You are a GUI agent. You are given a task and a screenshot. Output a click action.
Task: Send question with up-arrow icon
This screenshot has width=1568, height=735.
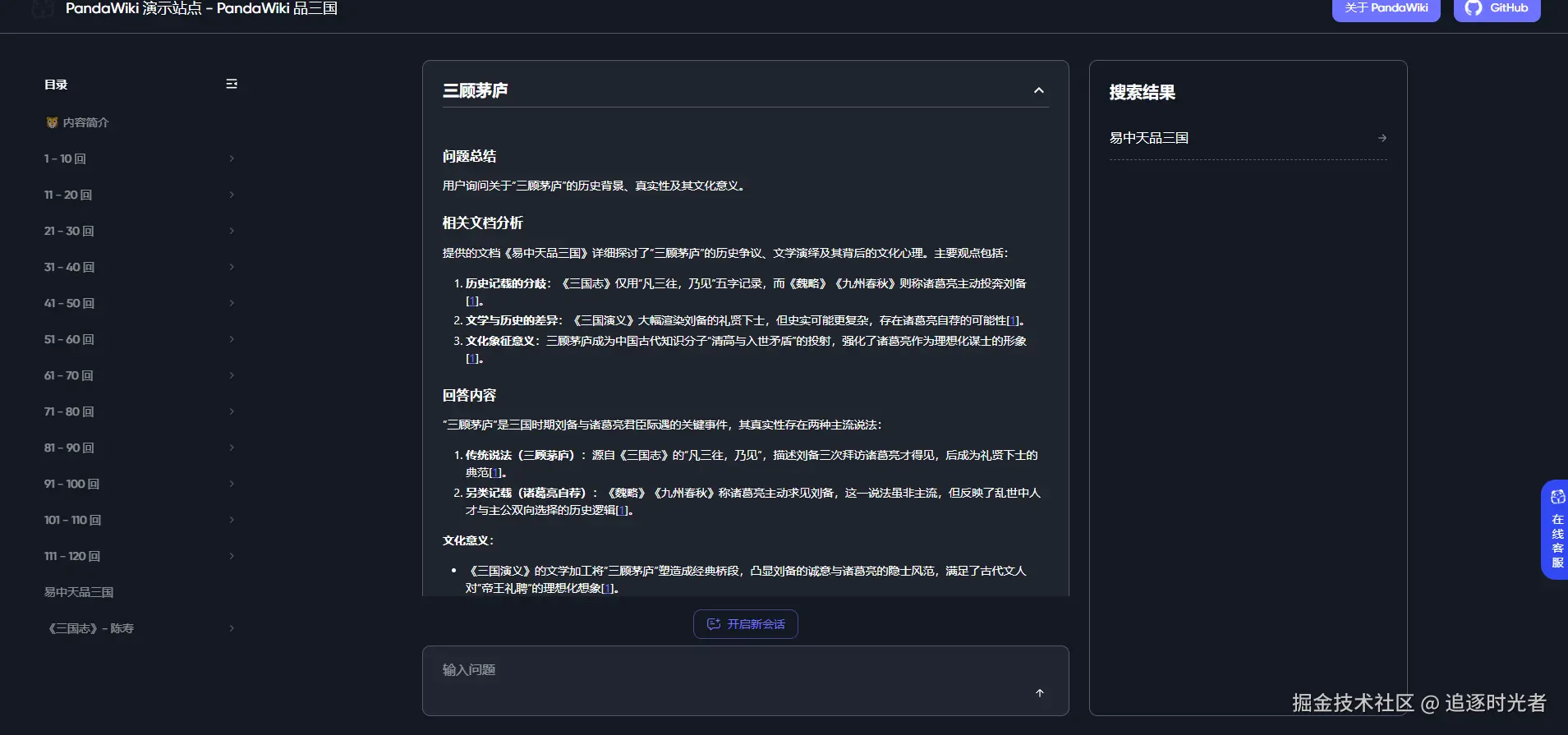pyautogui.click(x=1040, y=693)
